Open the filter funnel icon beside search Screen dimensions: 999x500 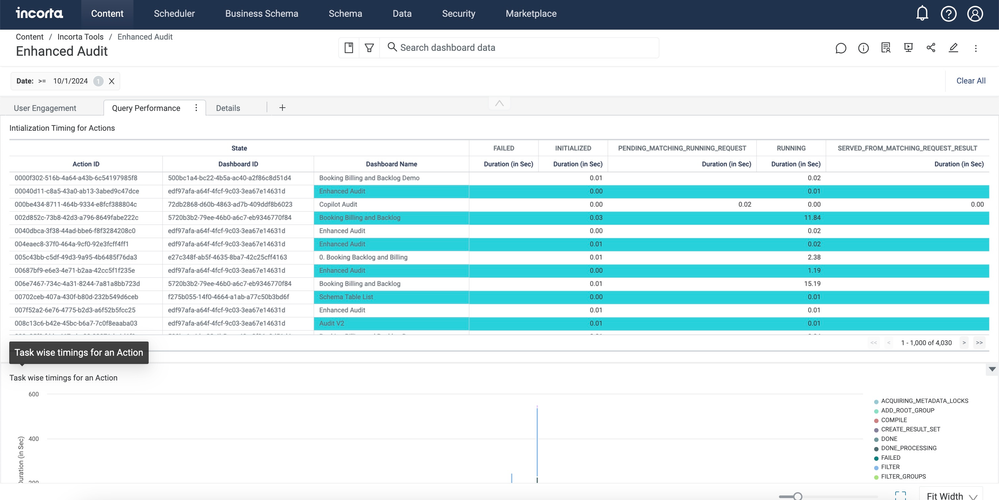click(x=369, y=48)
